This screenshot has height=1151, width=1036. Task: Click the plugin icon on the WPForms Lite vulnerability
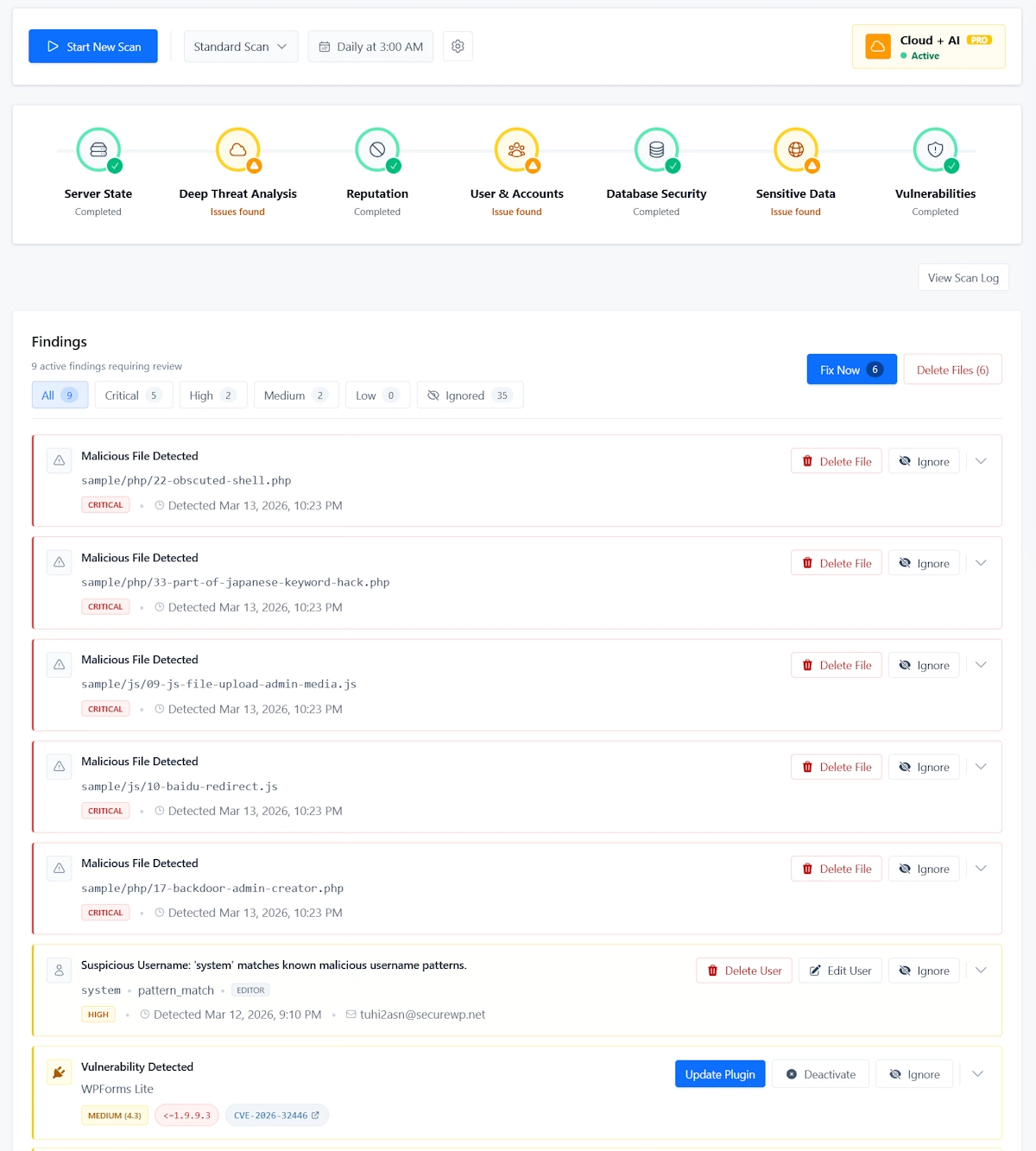pos(59,1072)
